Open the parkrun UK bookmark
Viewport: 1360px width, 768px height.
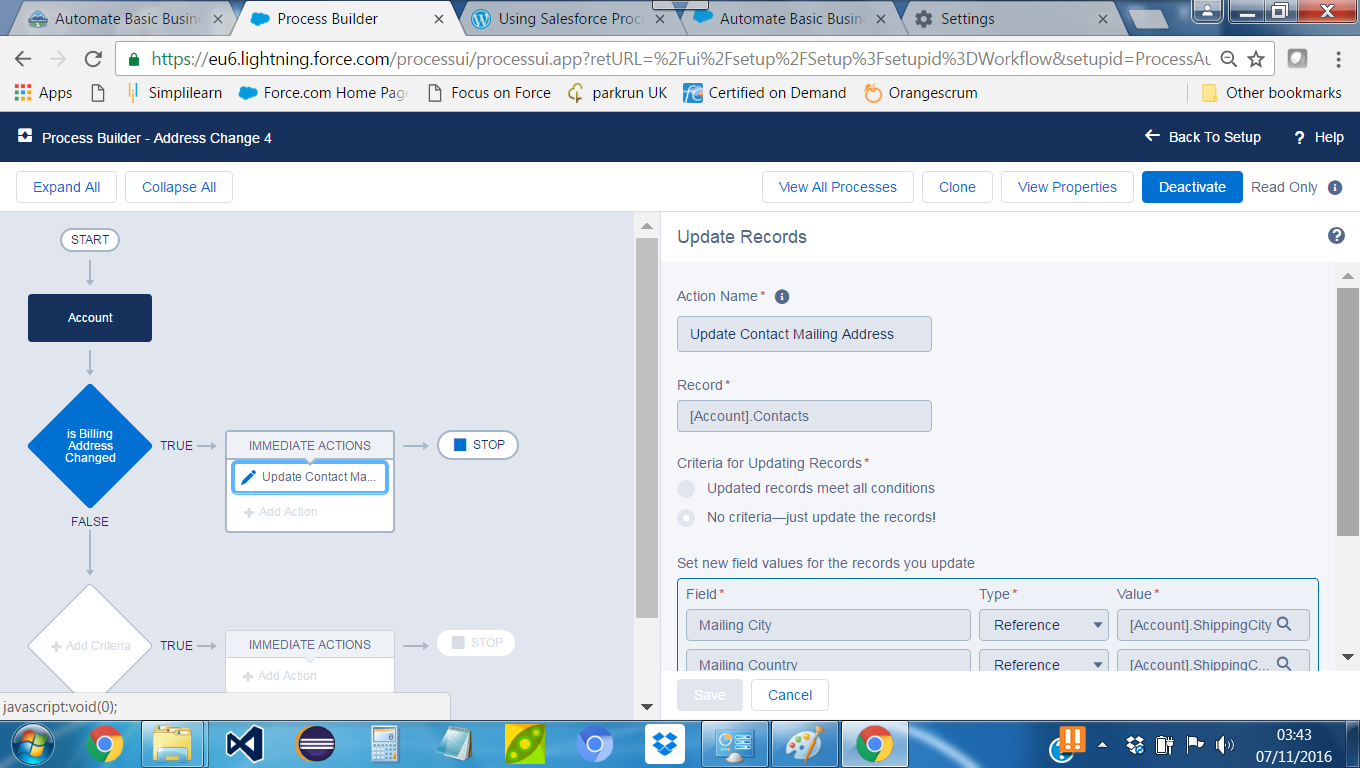(617, 92)
